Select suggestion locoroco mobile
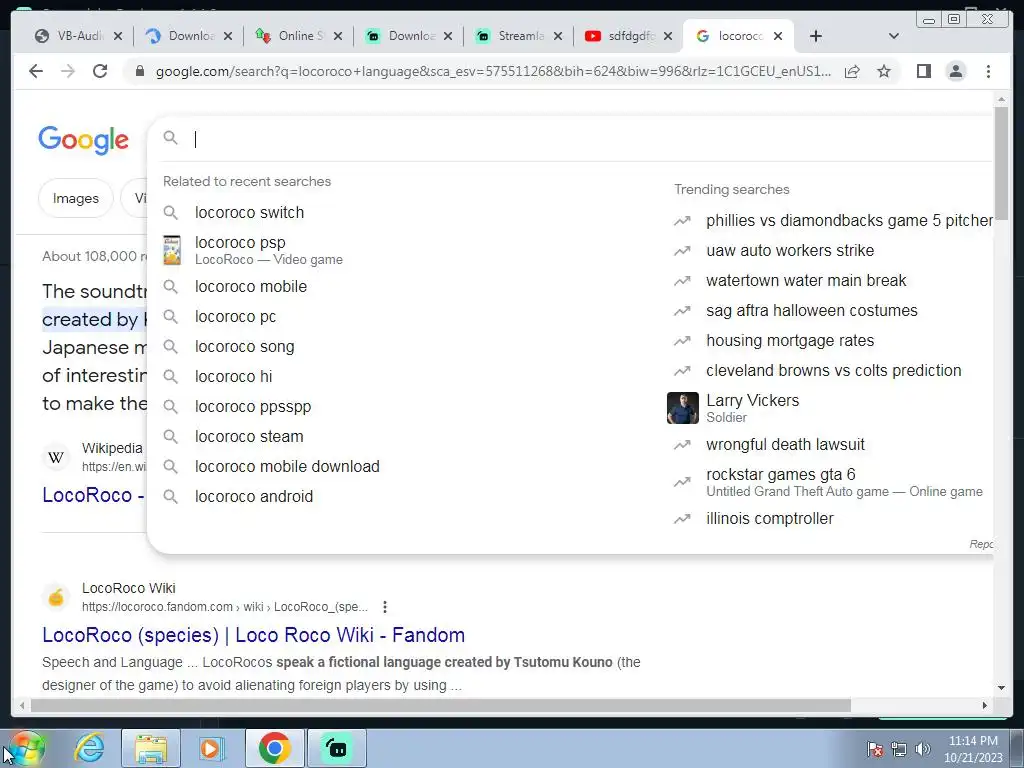Viewport: 1024px width, 768px height. point(250,287)
